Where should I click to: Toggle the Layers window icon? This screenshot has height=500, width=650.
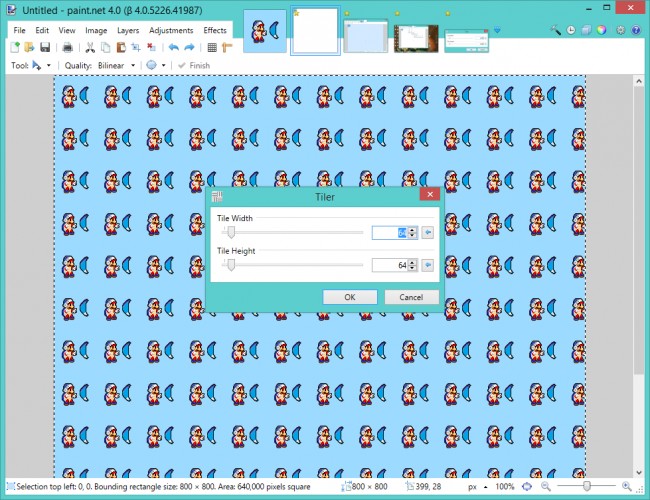point(586,30)
